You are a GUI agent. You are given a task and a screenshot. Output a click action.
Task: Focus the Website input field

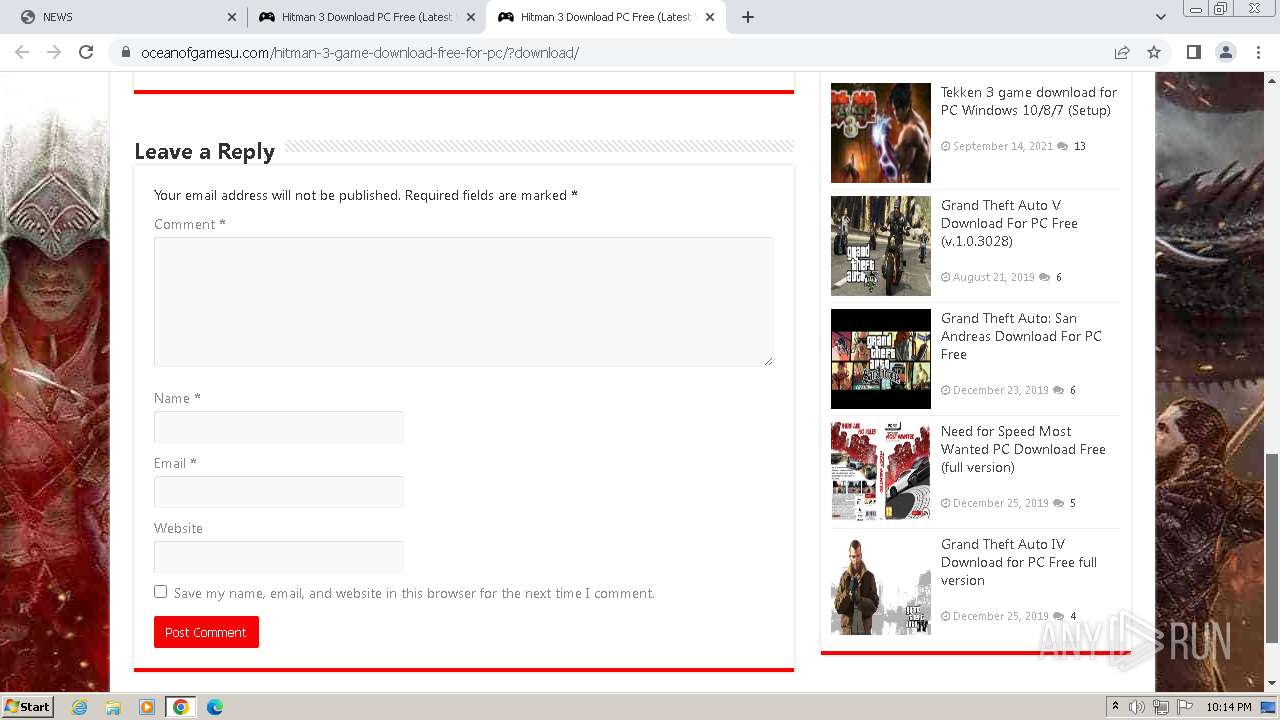(279, 557)
